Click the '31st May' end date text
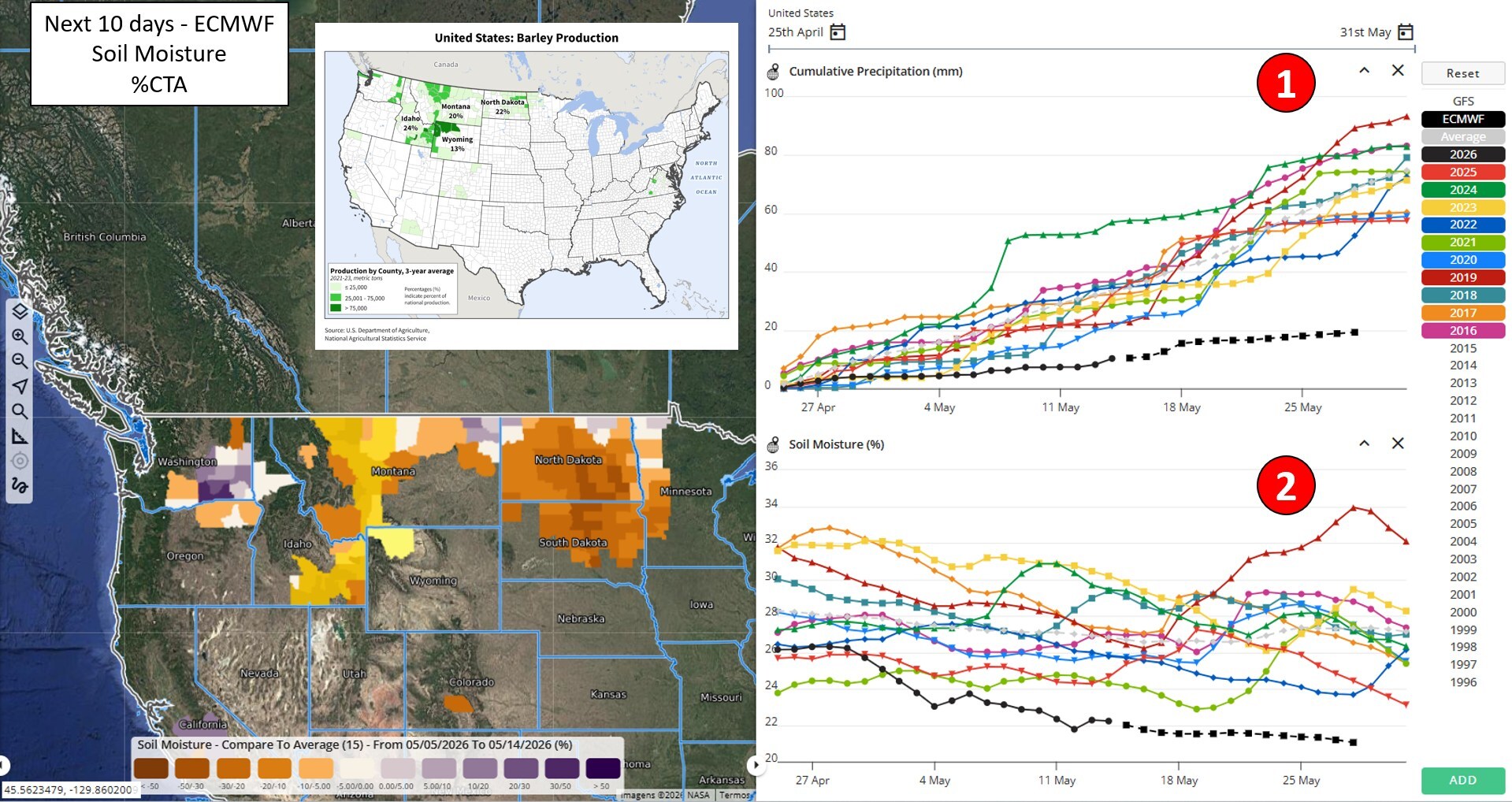The height and width of the screenshot is (802, 1512). 1365,32
